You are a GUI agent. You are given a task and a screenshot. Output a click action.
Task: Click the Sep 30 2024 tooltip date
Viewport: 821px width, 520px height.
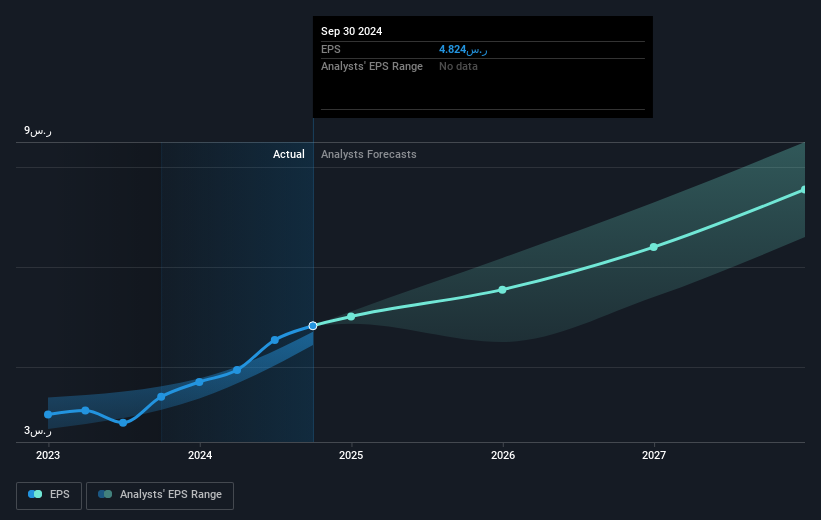(x=351, y=31)
